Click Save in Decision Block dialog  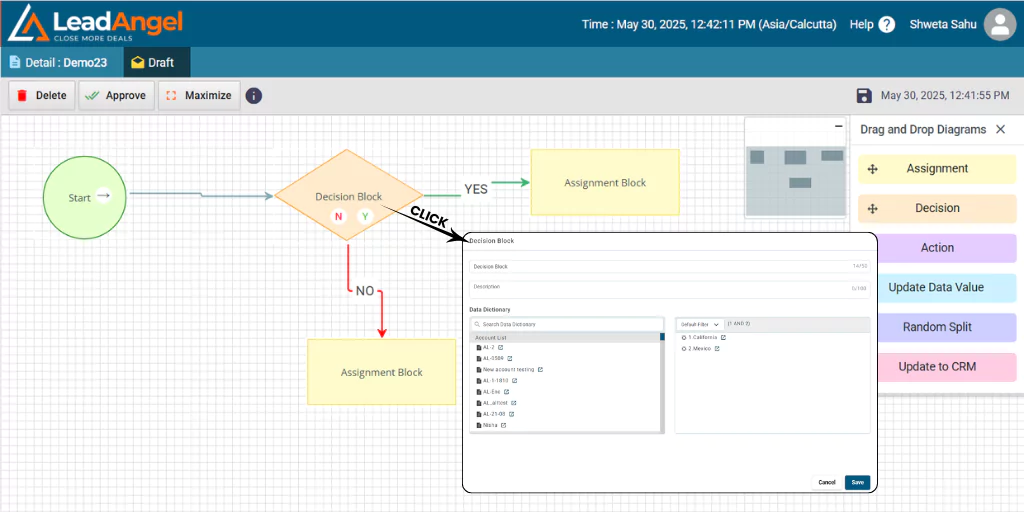pos(857,482)
